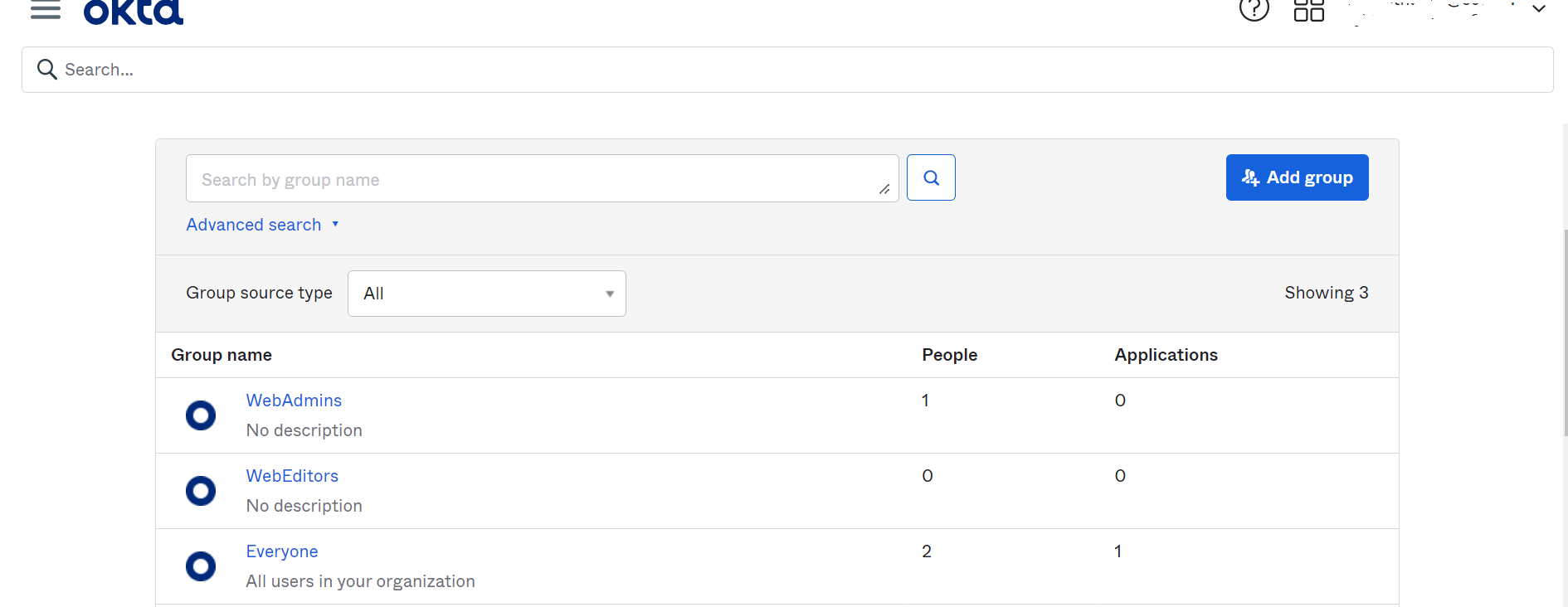The image size is (1568, 607).
Task: Click the WebEditors group circle icon
Action: tap(201, 491)
